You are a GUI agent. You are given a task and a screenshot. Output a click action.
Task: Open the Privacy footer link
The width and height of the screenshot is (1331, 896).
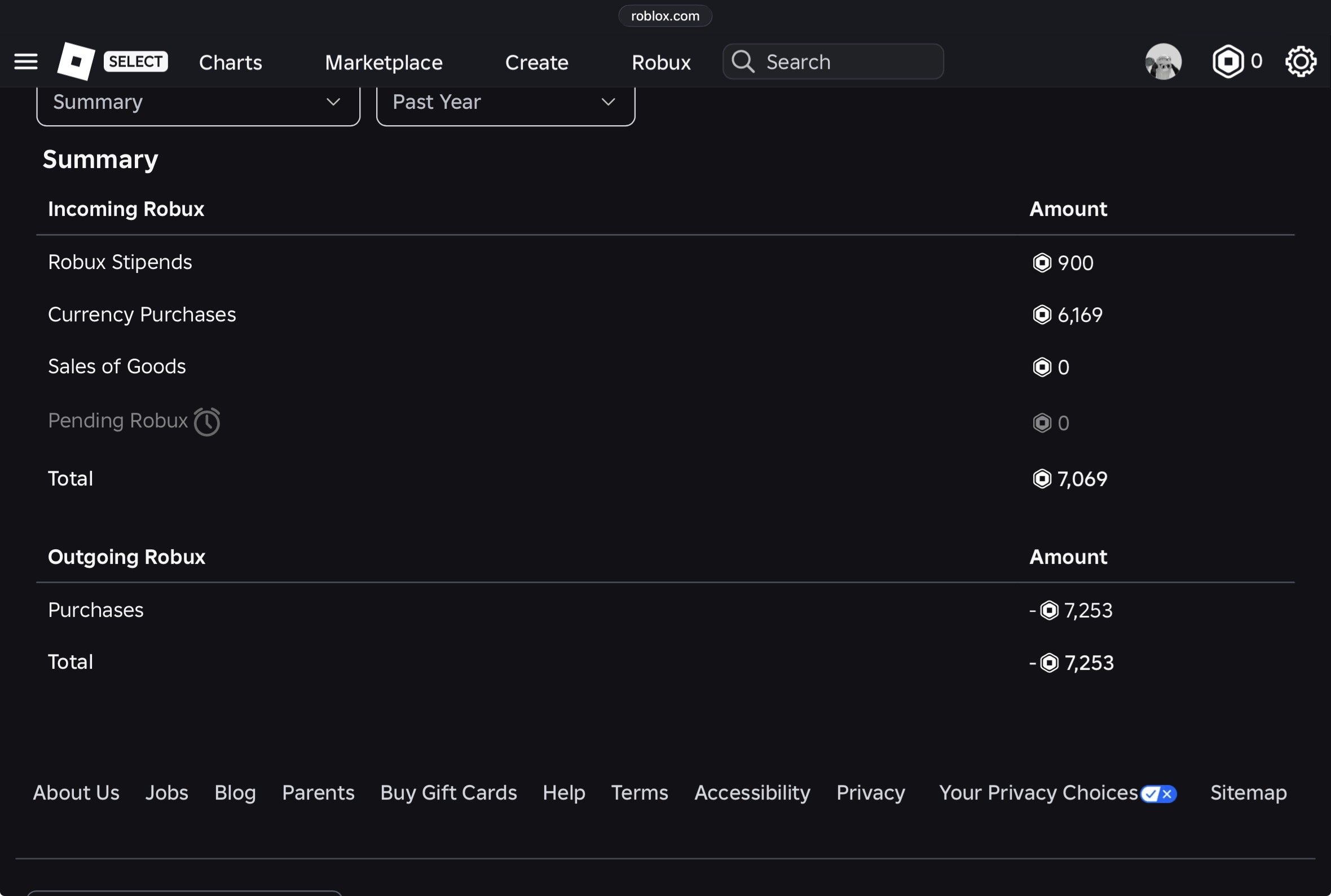tap(871, 793)
